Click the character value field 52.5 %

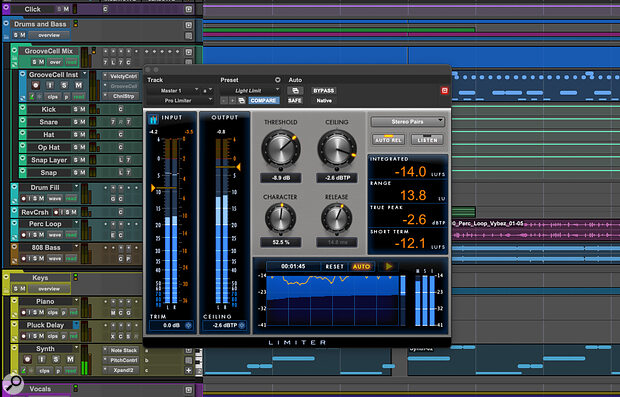[x=281, y=242]
